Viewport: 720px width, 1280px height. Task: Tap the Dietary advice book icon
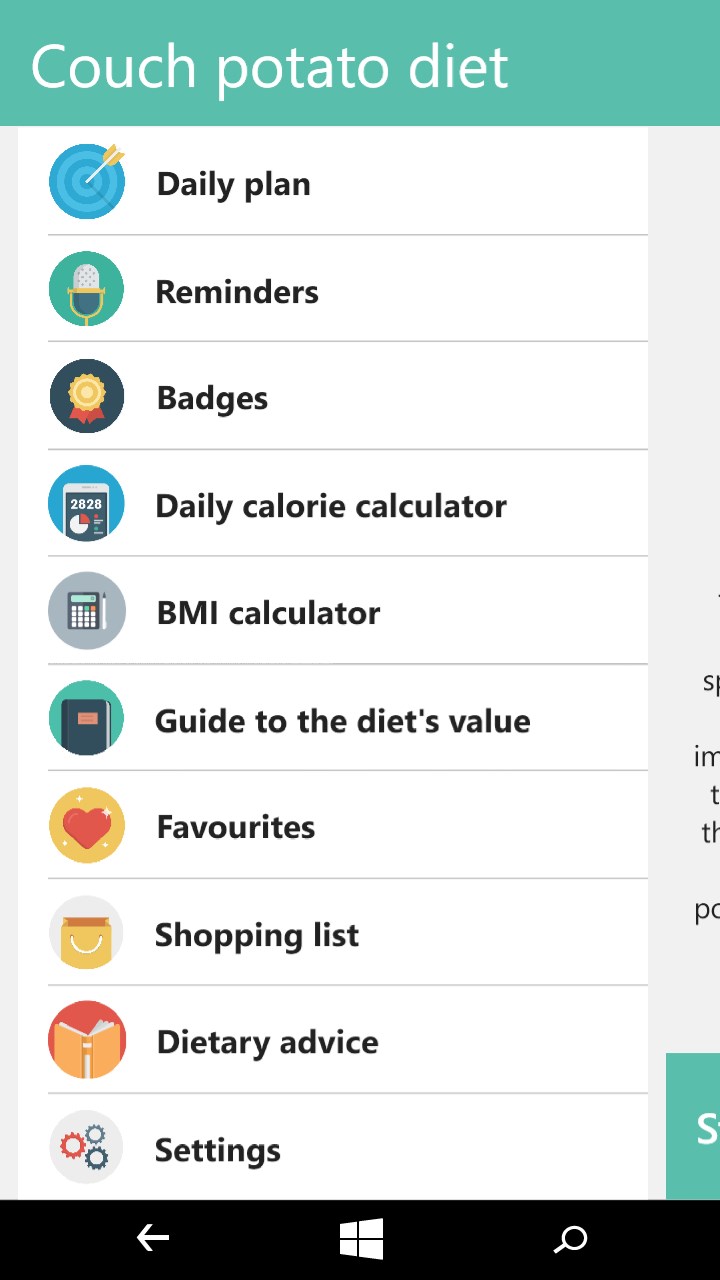point(87,1040)
